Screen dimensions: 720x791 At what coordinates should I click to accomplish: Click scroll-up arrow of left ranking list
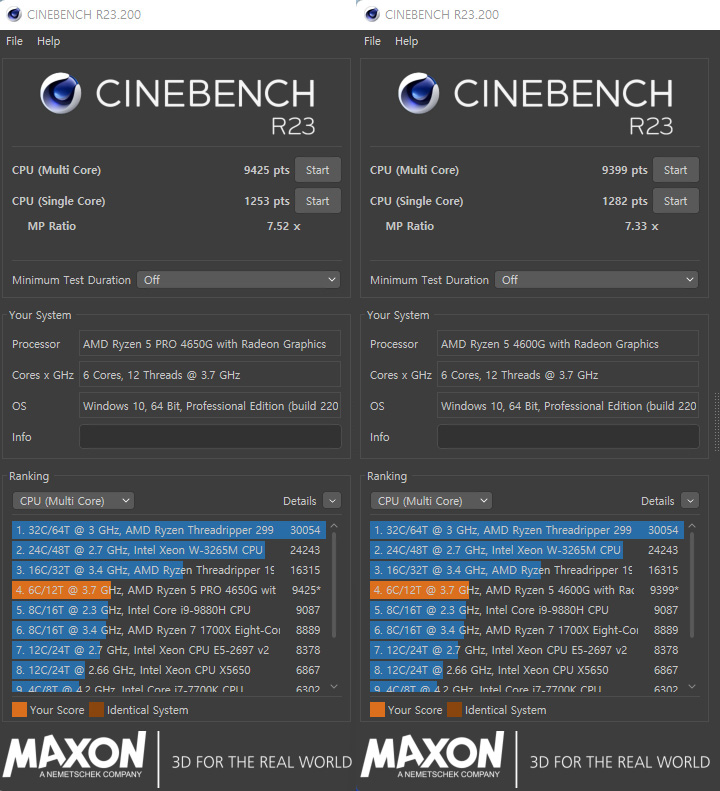click(x=334, y=526)
